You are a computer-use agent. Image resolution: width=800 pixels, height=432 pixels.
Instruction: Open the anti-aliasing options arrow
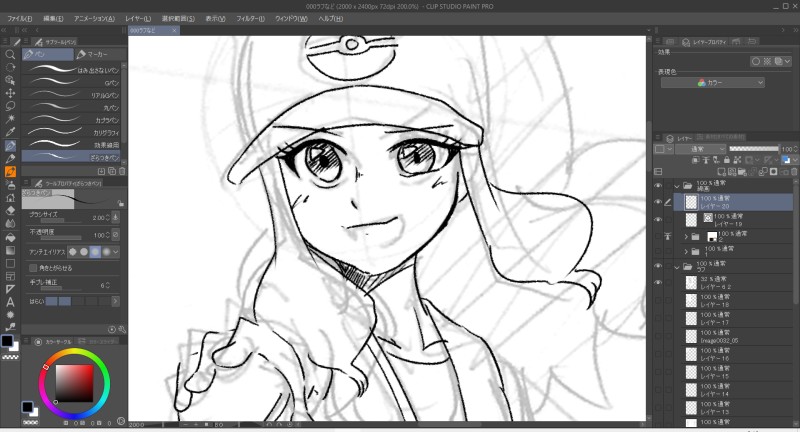tap(116, 251)
